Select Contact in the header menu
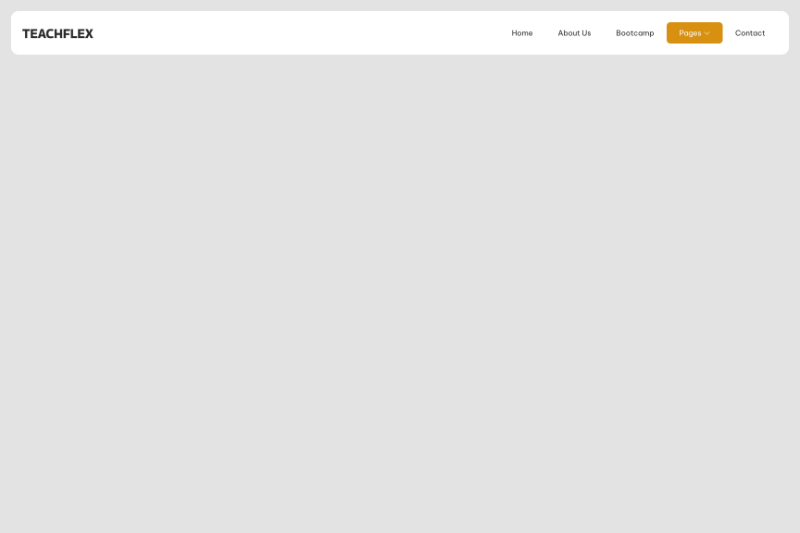 [x=750, y=33]
